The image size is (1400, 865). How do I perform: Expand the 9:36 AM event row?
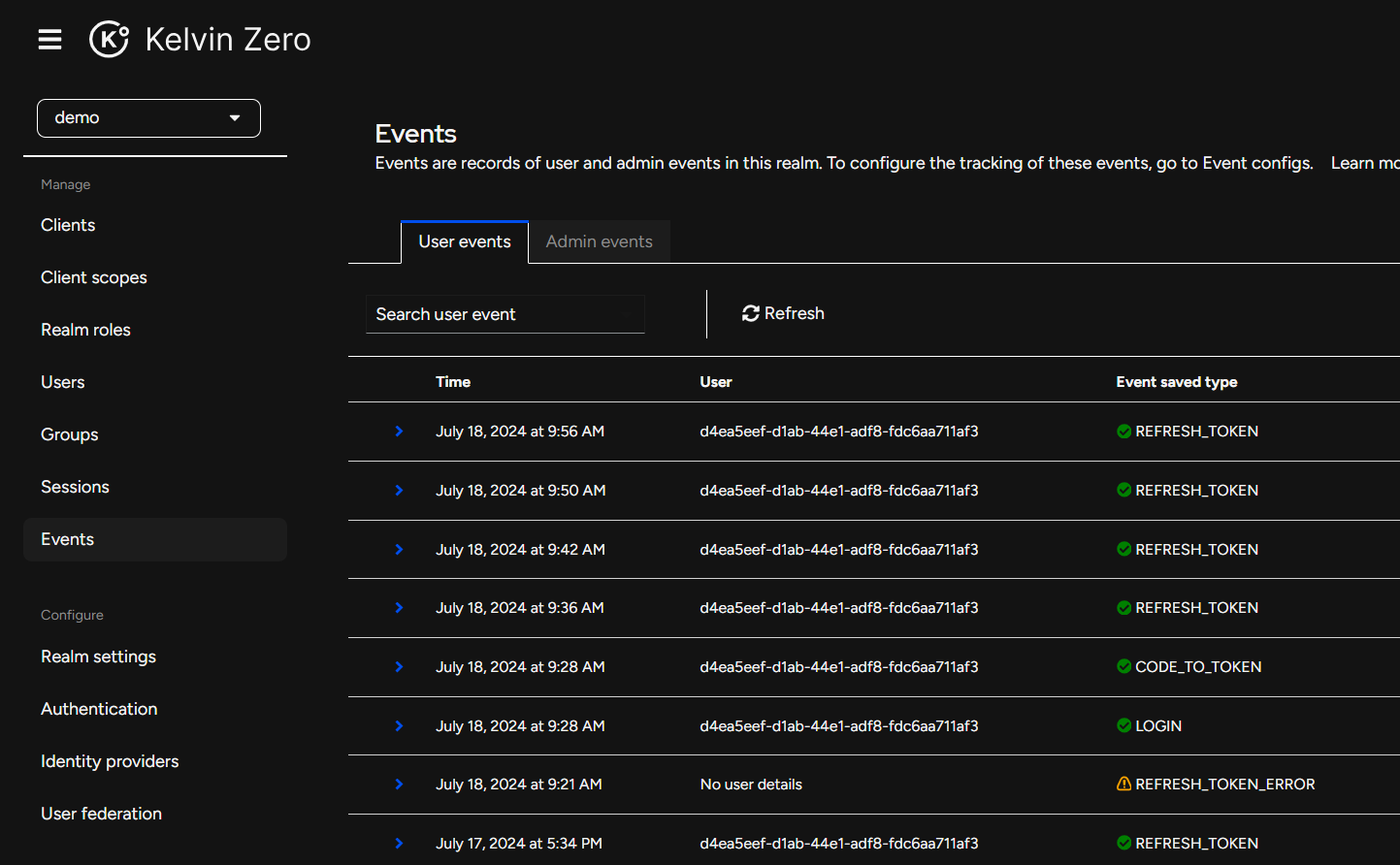click(399, 608)
